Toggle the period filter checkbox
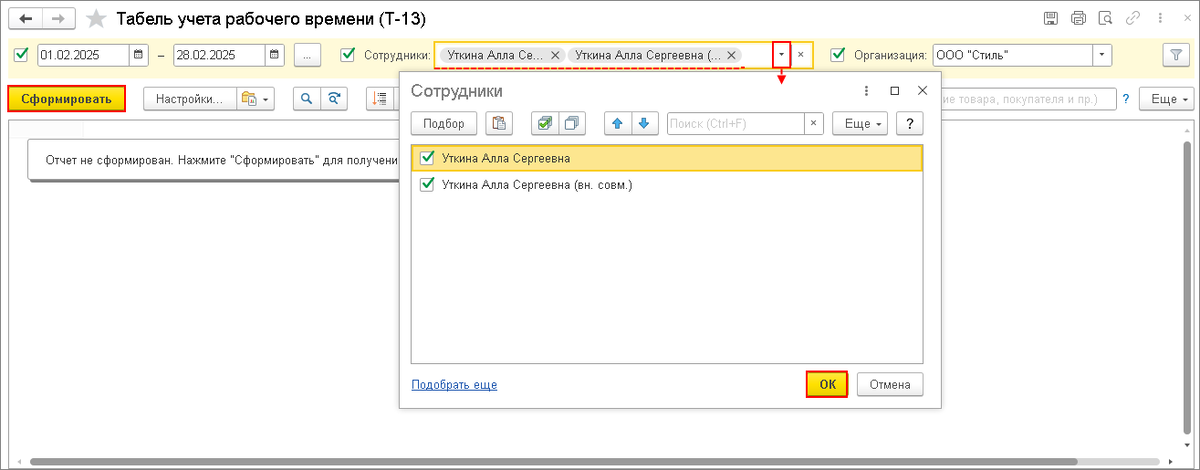The height and width of the screenshot is (470, 1200). tap(21, 55)
